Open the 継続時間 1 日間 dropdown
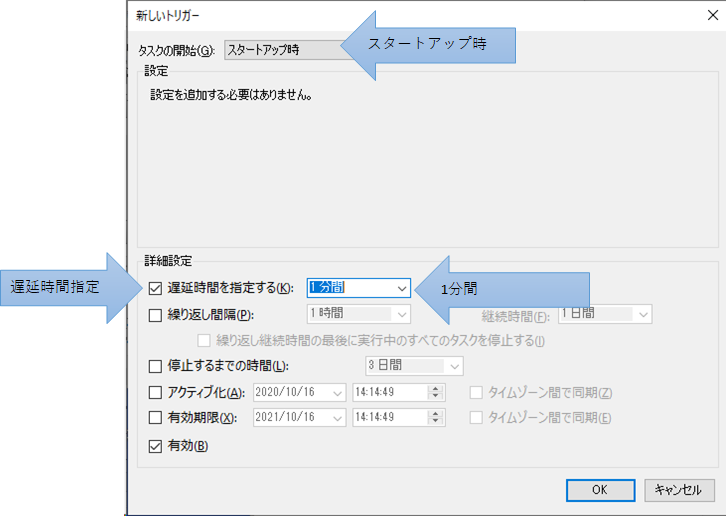 pos(643,315)
